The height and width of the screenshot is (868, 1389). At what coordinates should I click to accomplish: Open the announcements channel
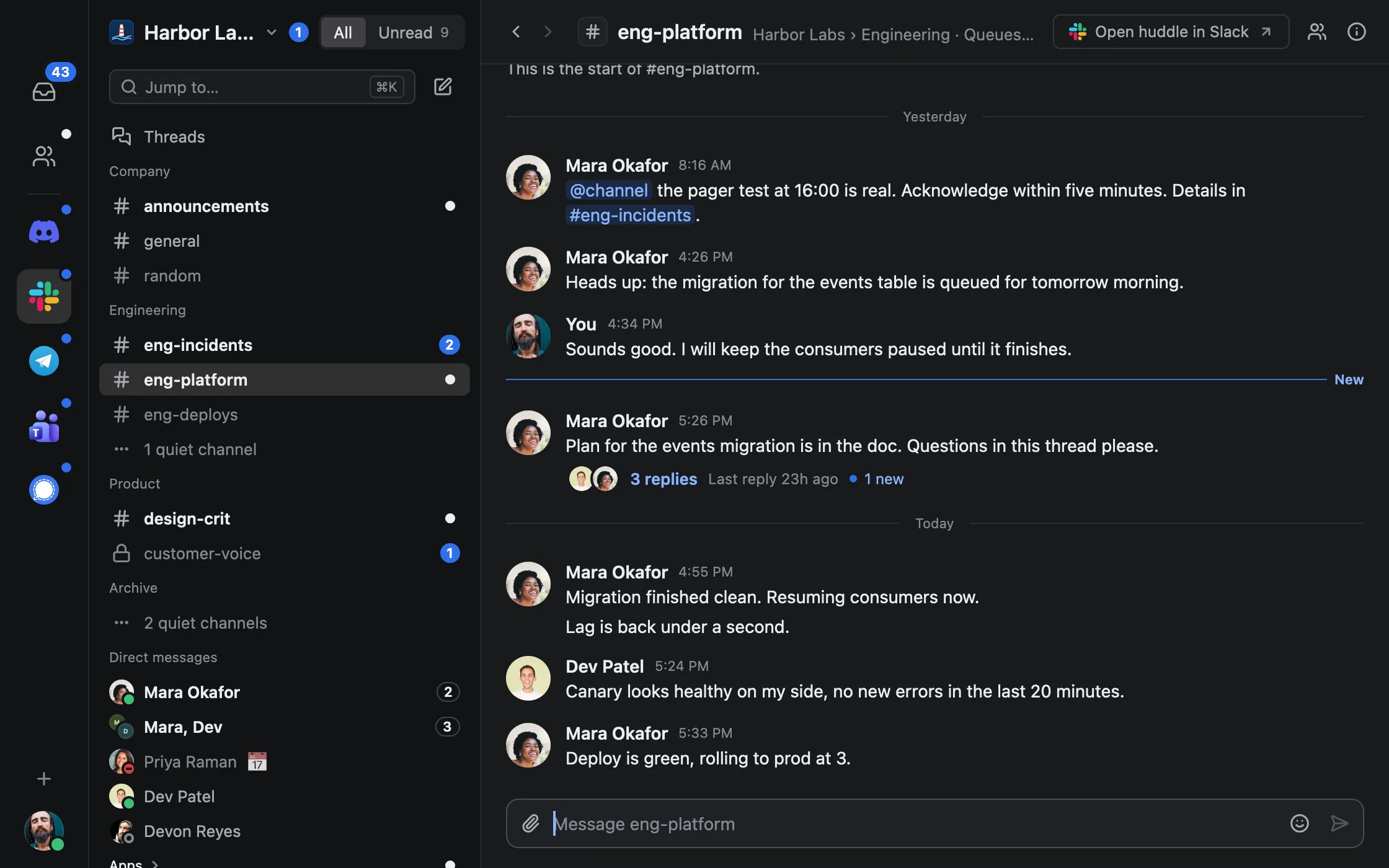285,206
